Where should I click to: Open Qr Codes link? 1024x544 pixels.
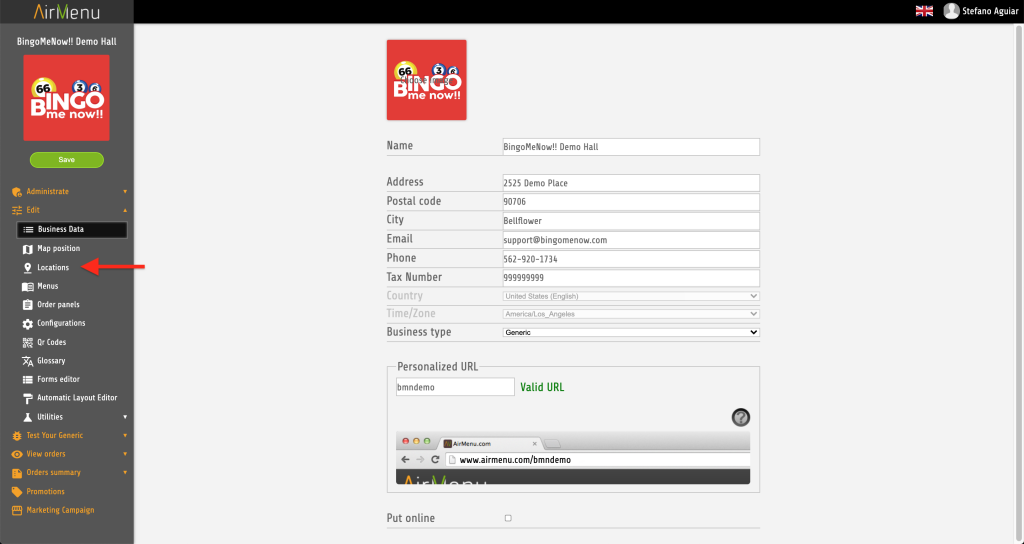click(x=52, y=342)
